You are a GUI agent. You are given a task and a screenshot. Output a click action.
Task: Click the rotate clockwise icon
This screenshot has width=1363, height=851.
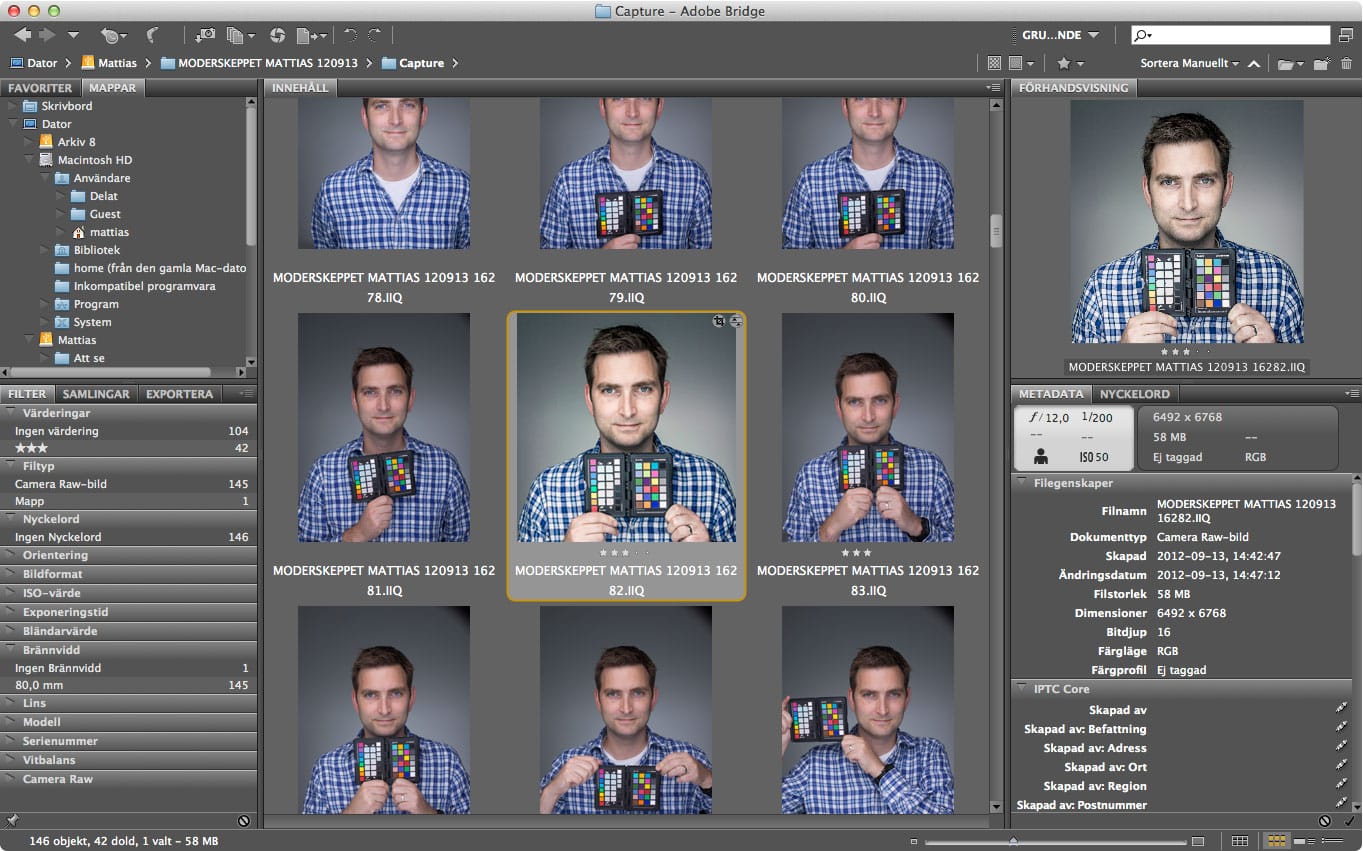click(x=374, y=35)
